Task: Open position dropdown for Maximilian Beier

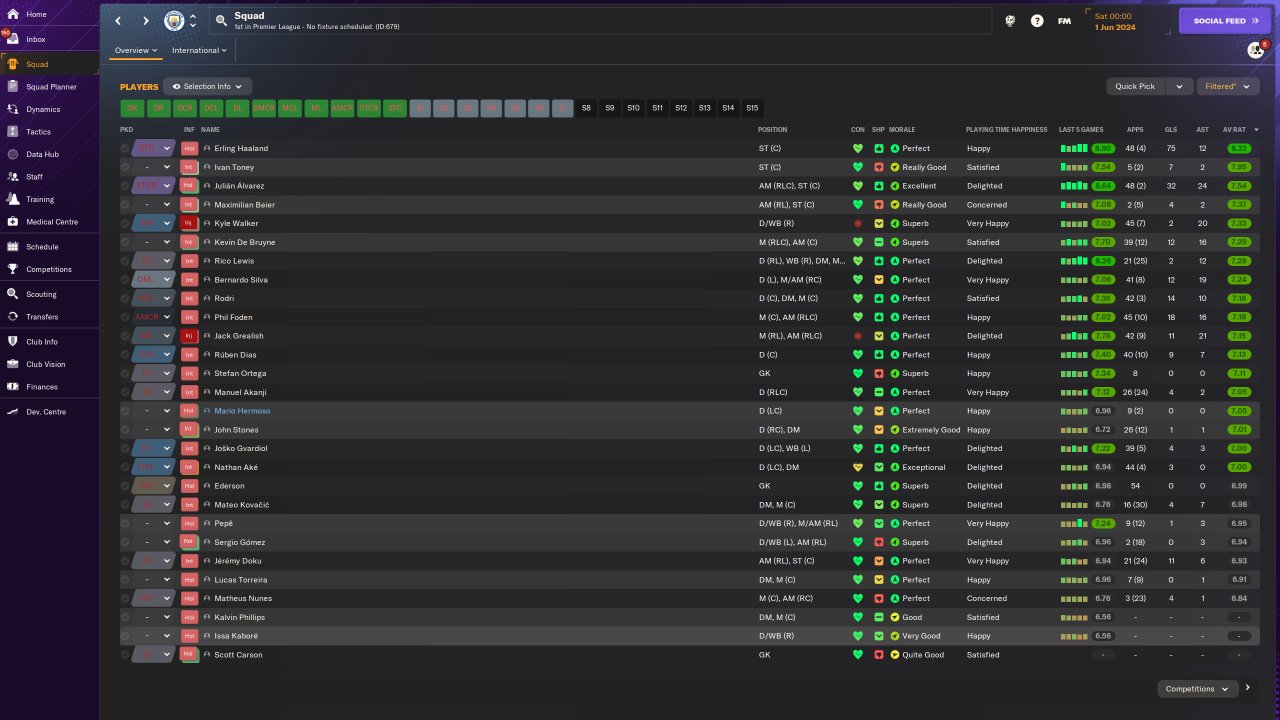Action: click(x=167, y=205)
